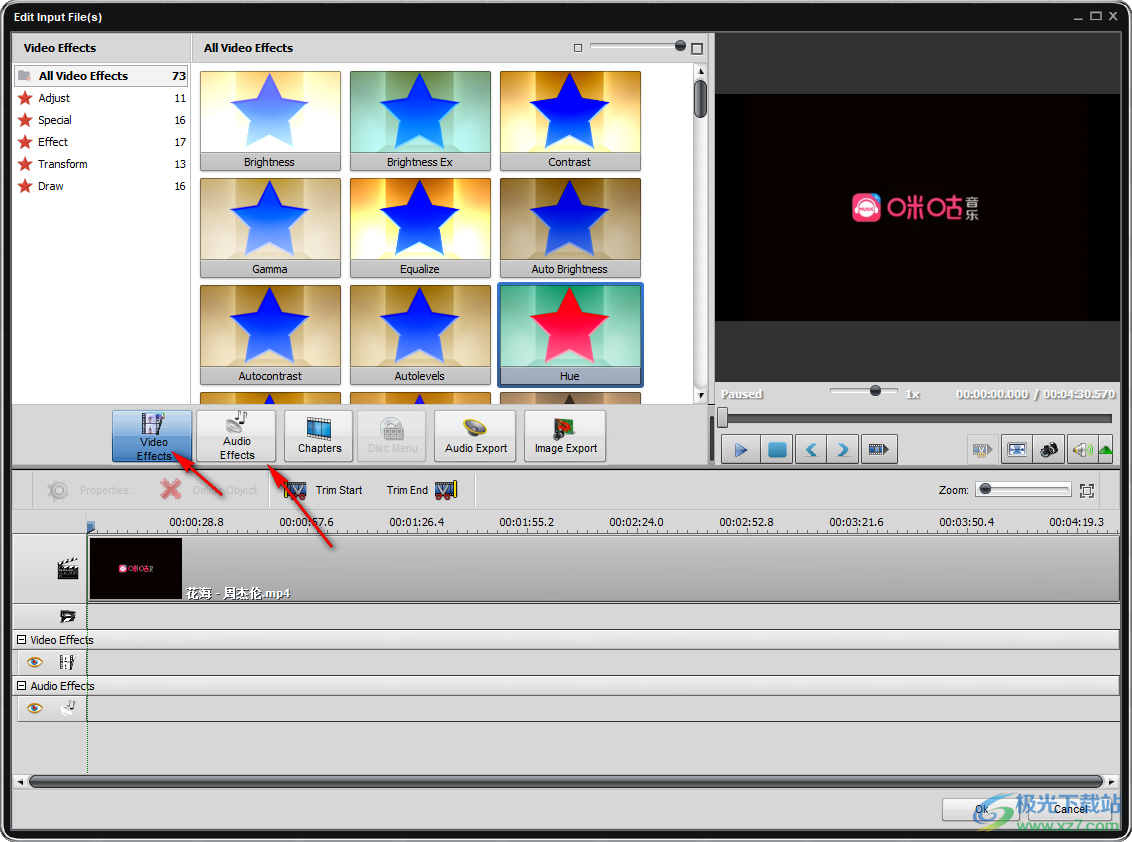This screenshot has height=842, width=1132.
Task: Adjust the timeline Zoom slider
Action: [1023, 490]
